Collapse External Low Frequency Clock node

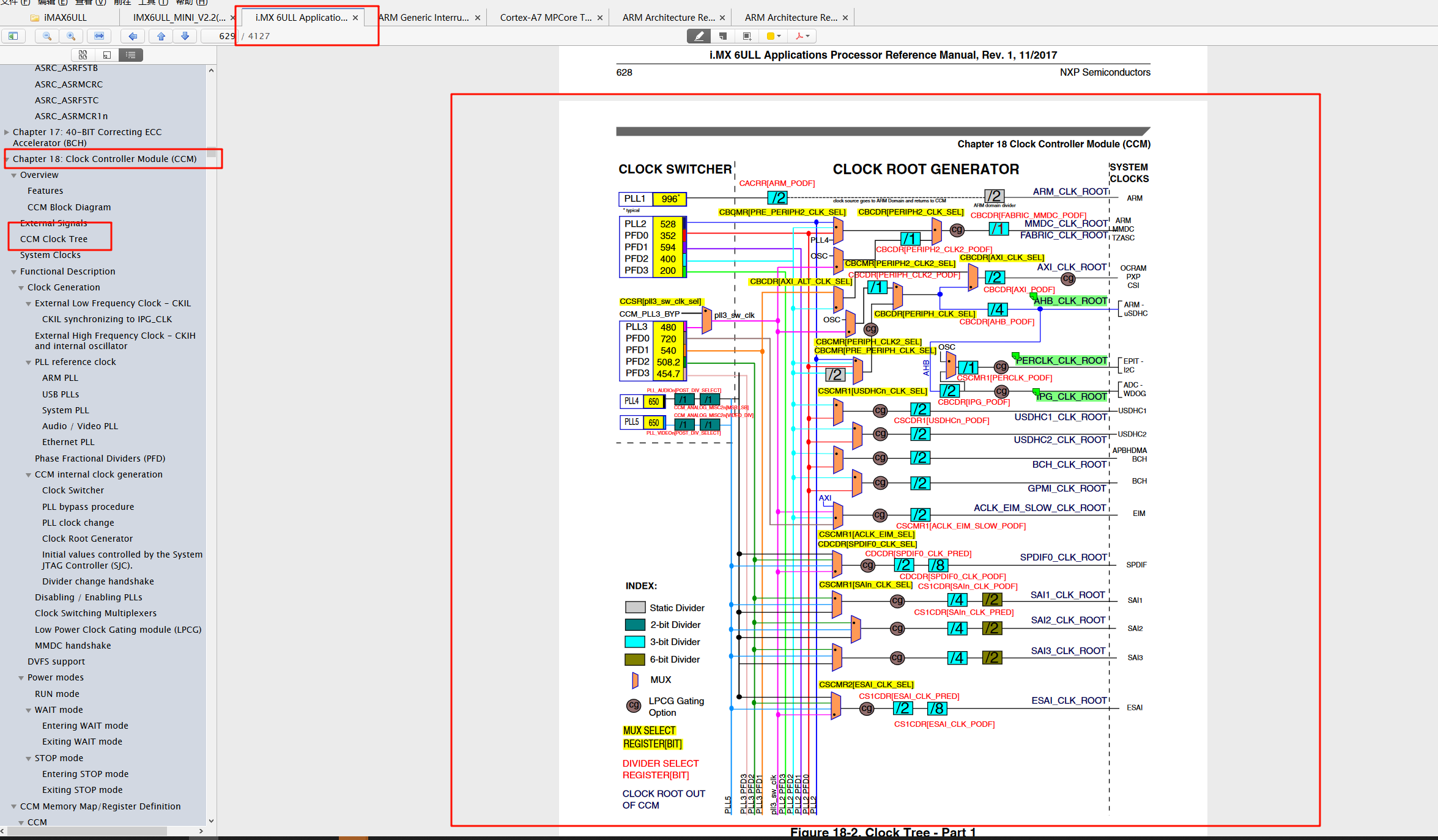point(29,304)
